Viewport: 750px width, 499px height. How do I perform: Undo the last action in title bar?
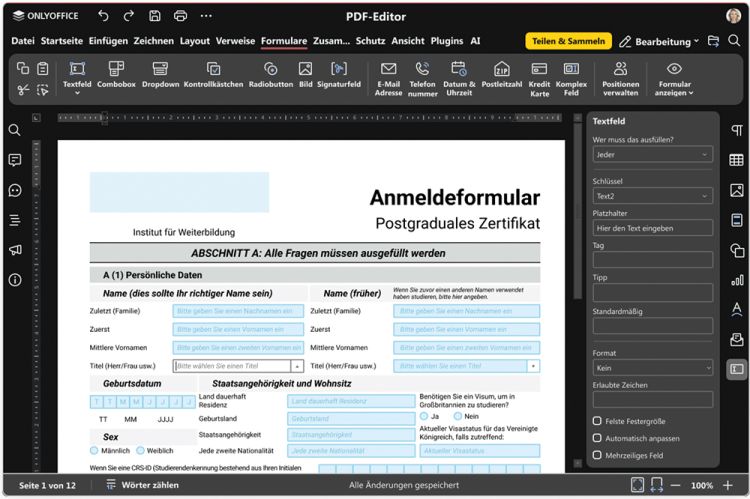coord(103,16)
